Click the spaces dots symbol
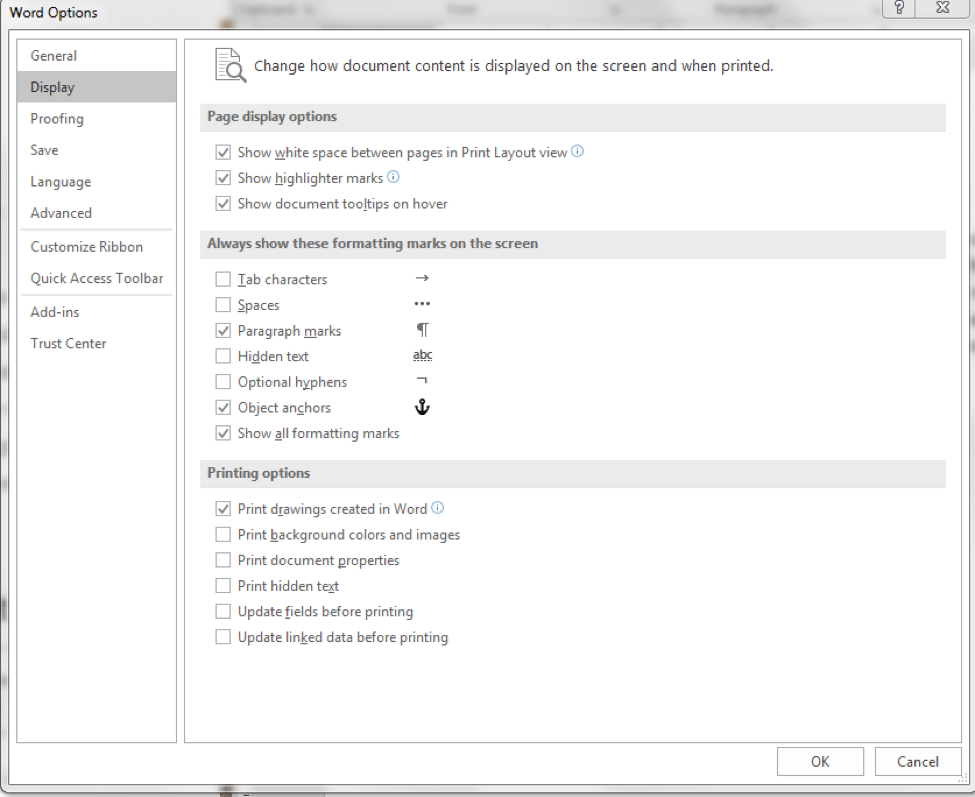 pyautogui.click(x=422, y=303)
